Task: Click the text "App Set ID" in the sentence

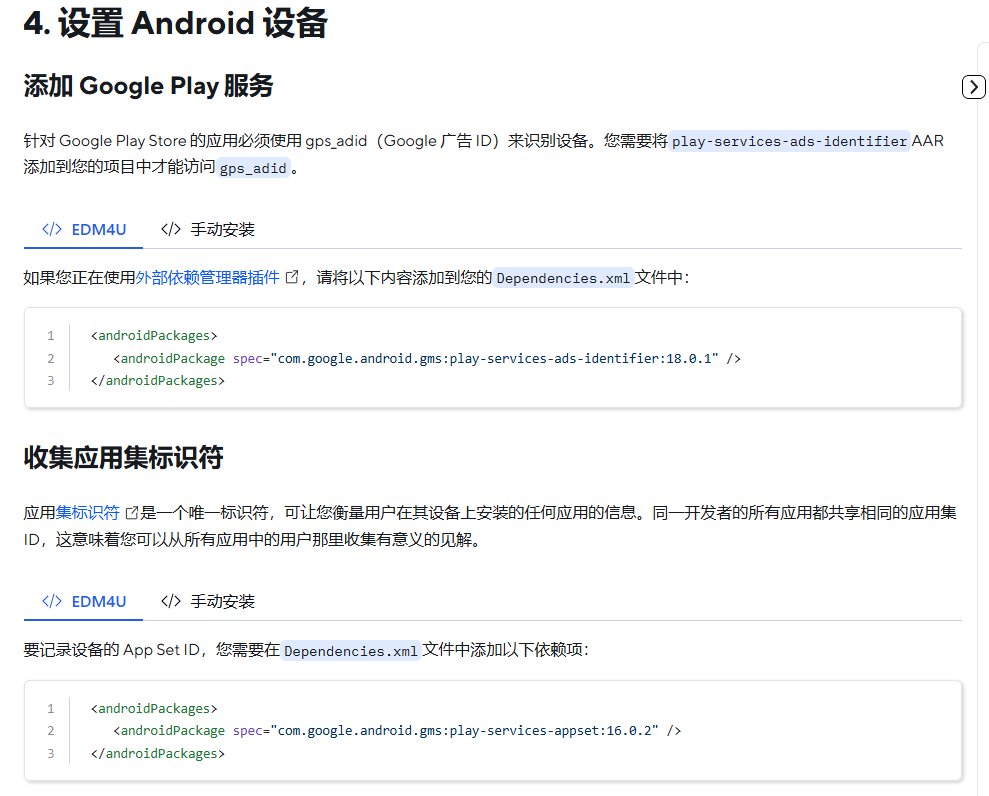Action: coord(161,650)
